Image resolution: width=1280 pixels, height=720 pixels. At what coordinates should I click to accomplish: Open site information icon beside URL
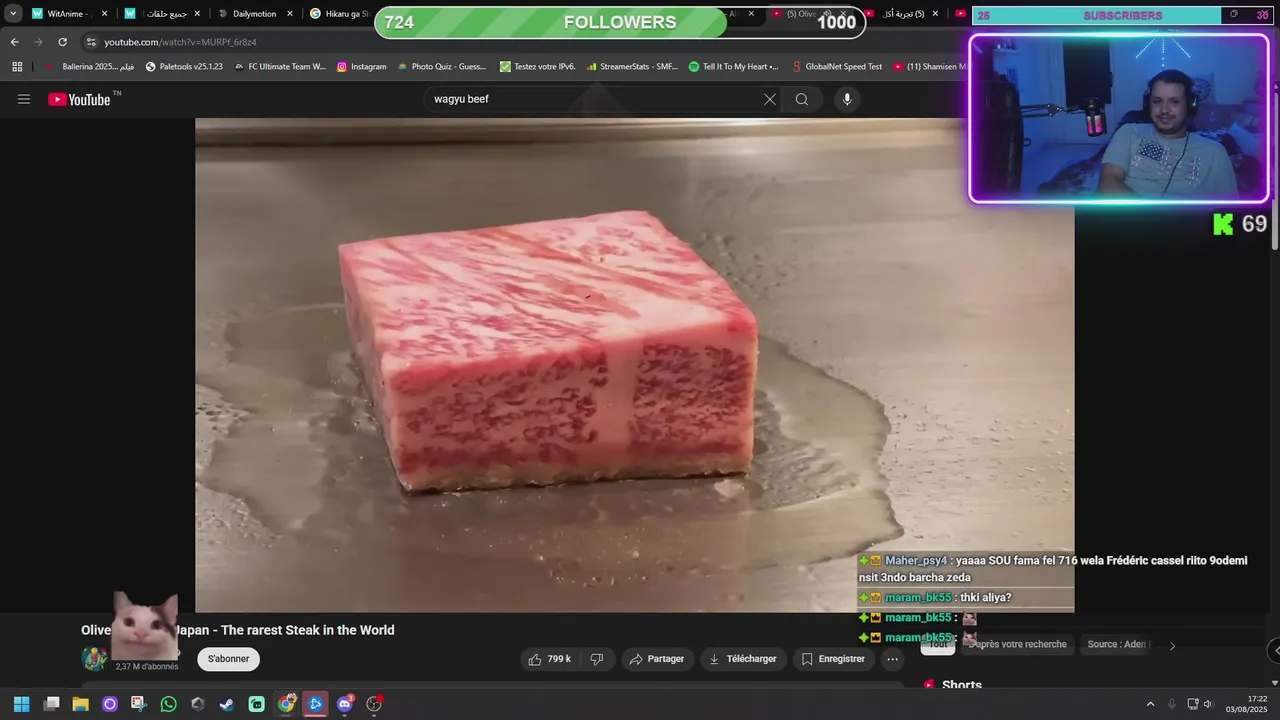tap(91, 42)
